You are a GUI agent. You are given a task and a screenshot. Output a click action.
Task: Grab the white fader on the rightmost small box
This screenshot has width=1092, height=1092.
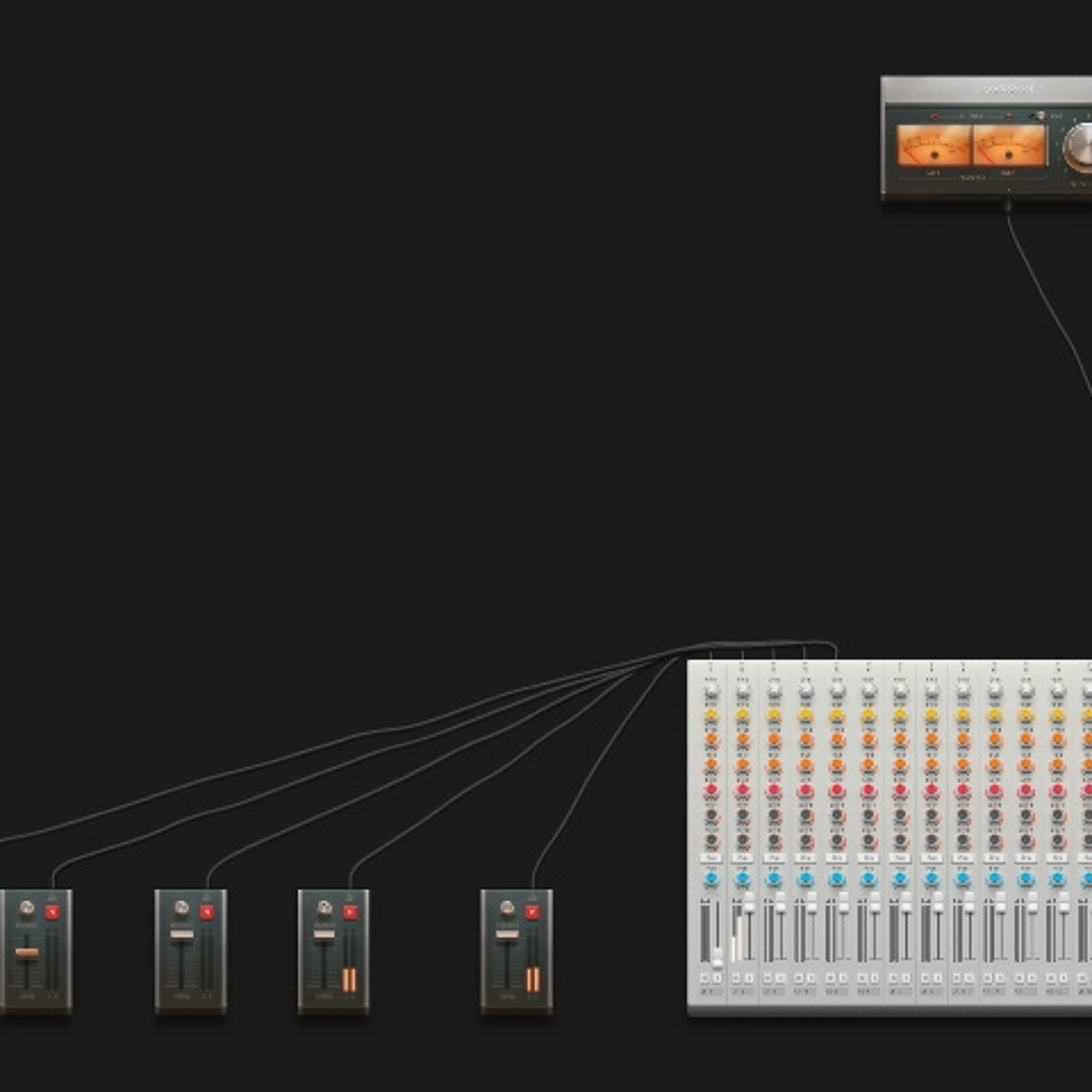click(x=507, y=934)
